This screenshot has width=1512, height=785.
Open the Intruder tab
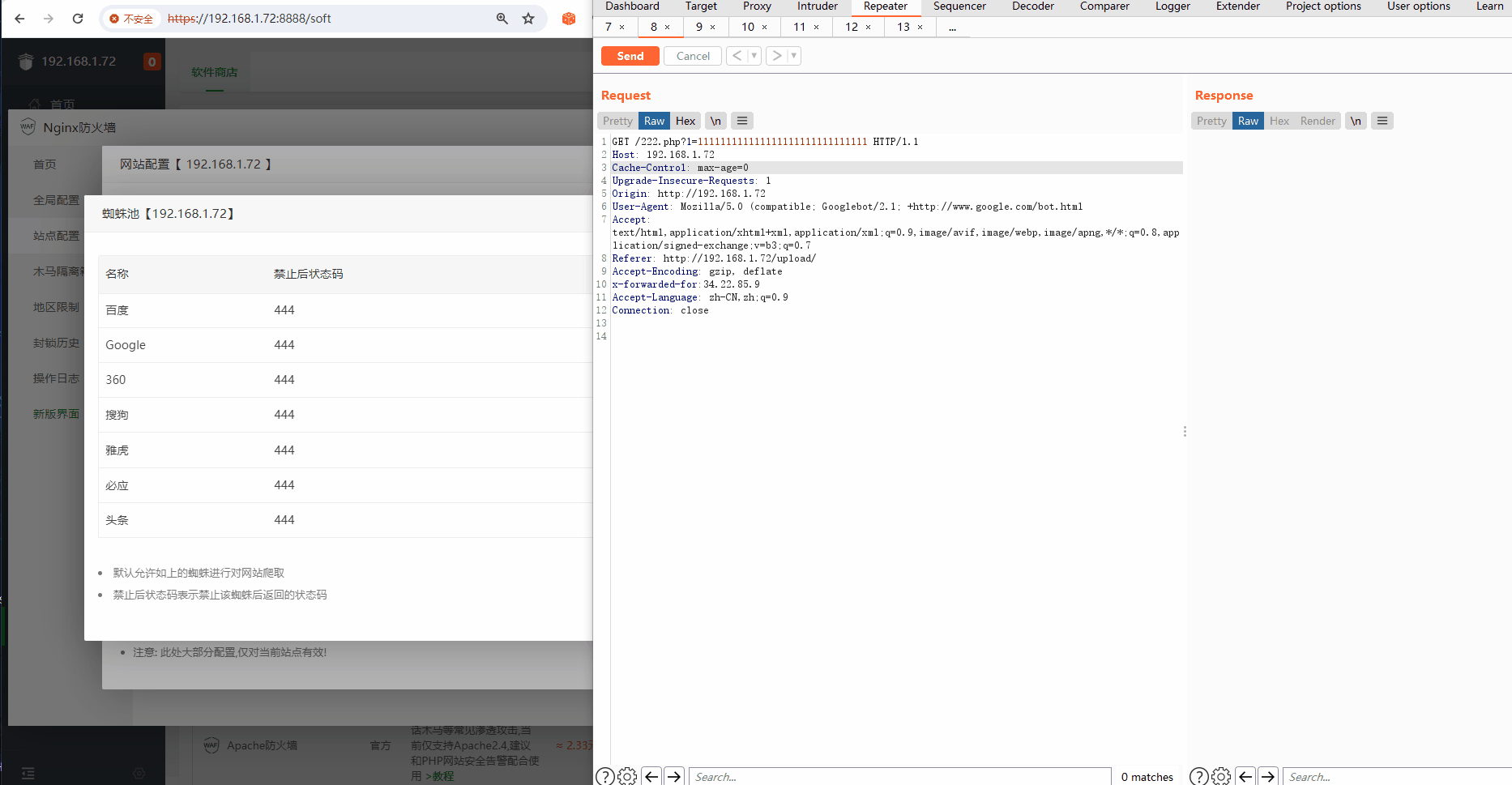[817, 6]
